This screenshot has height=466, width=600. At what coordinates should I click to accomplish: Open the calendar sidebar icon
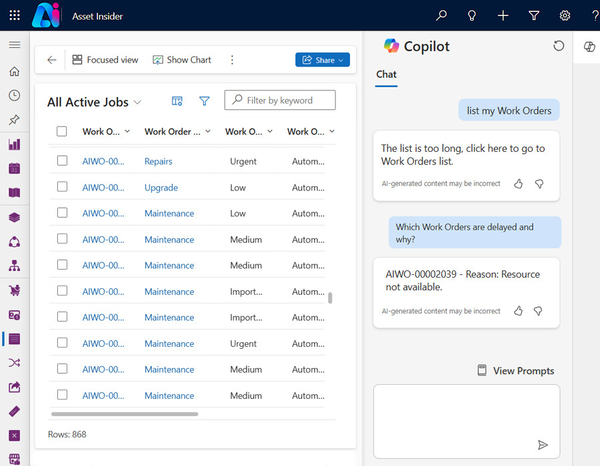click(x=15, y=168)
